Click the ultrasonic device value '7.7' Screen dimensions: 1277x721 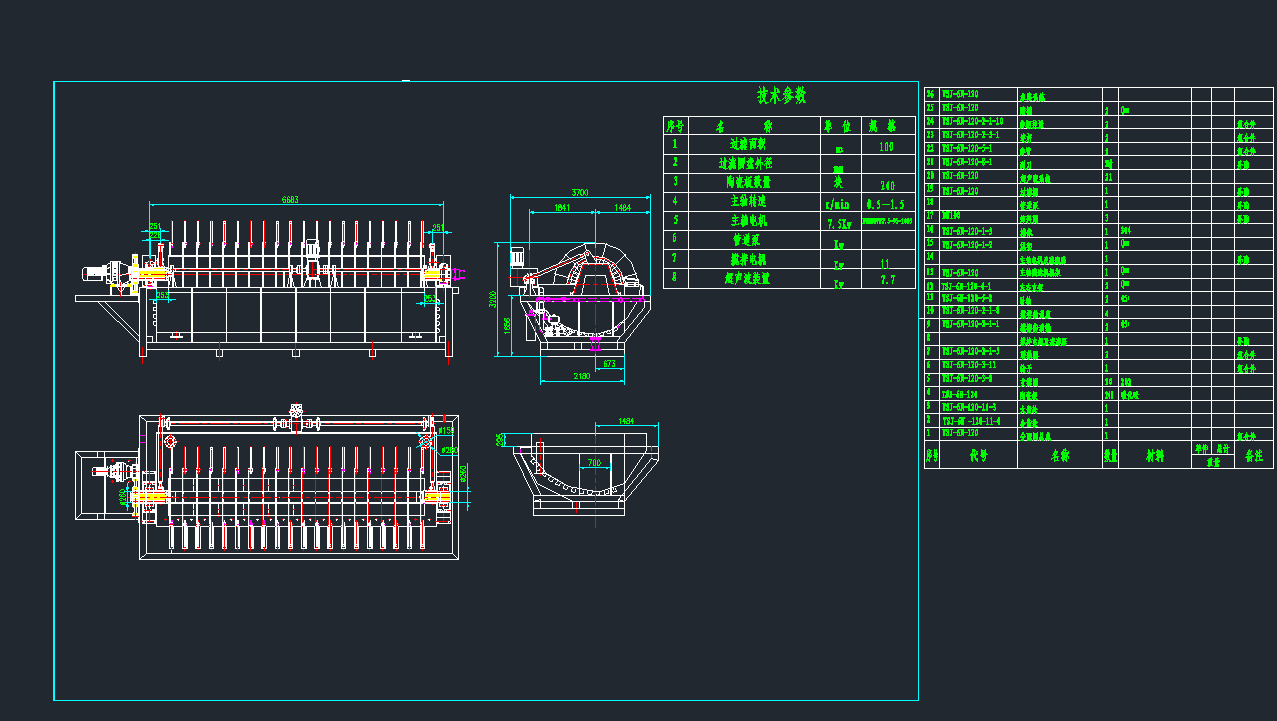[x=887, y=281]
